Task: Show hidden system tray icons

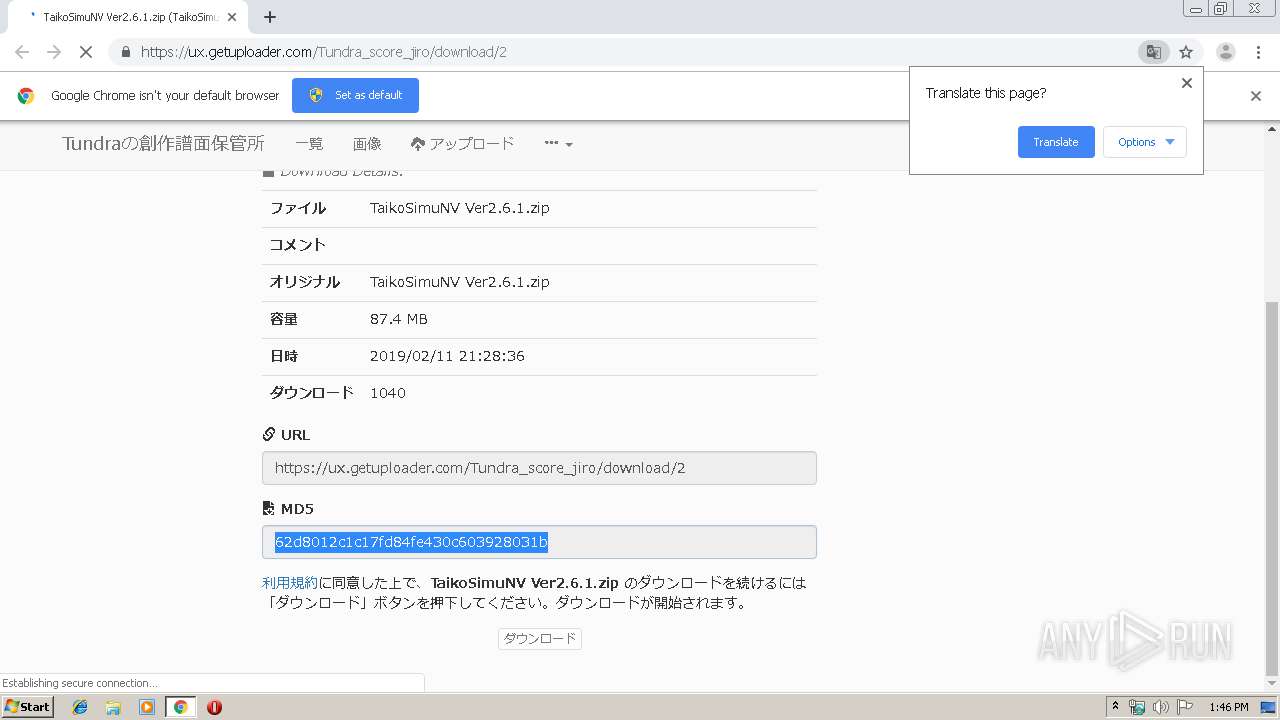Action: click(1115, 707)
